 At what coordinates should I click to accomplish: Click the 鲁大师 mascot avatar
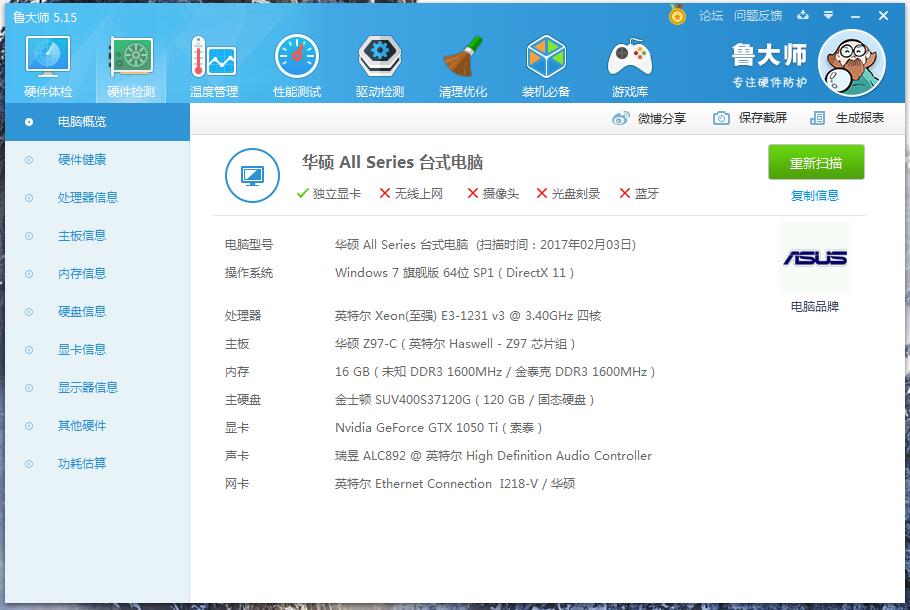851,63
